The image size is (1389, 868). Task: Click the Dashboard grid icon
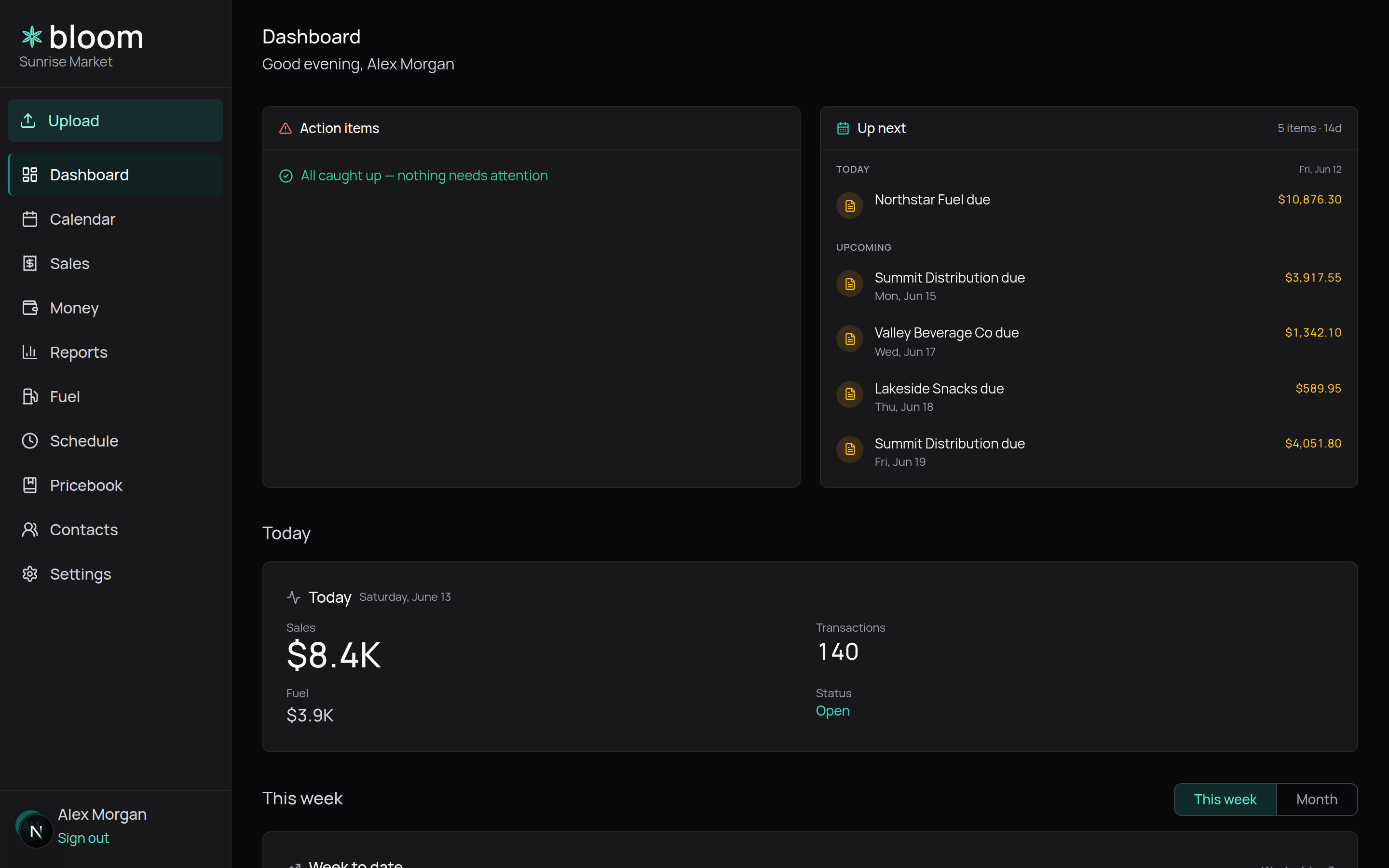[30, 175]
